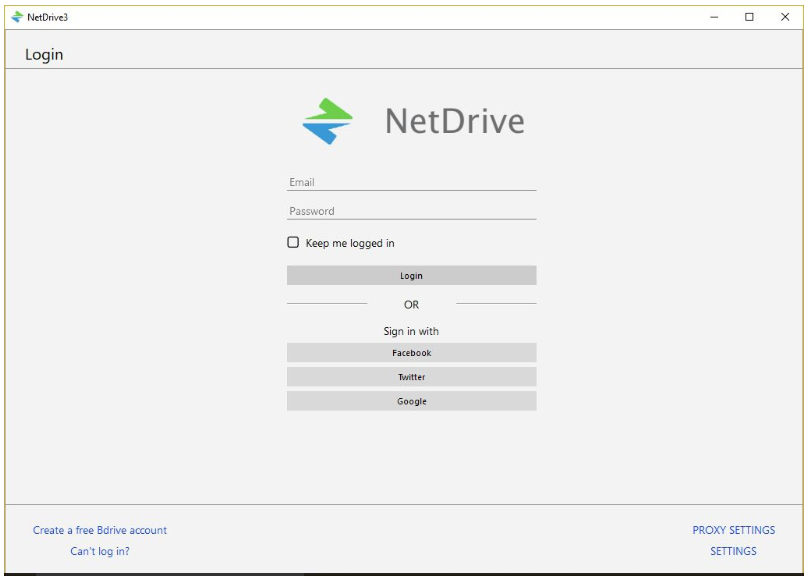Enable the Keep me logged in checkbox
Image resolution: width=808 pixels, height=580 pixels.
(293, 242)
